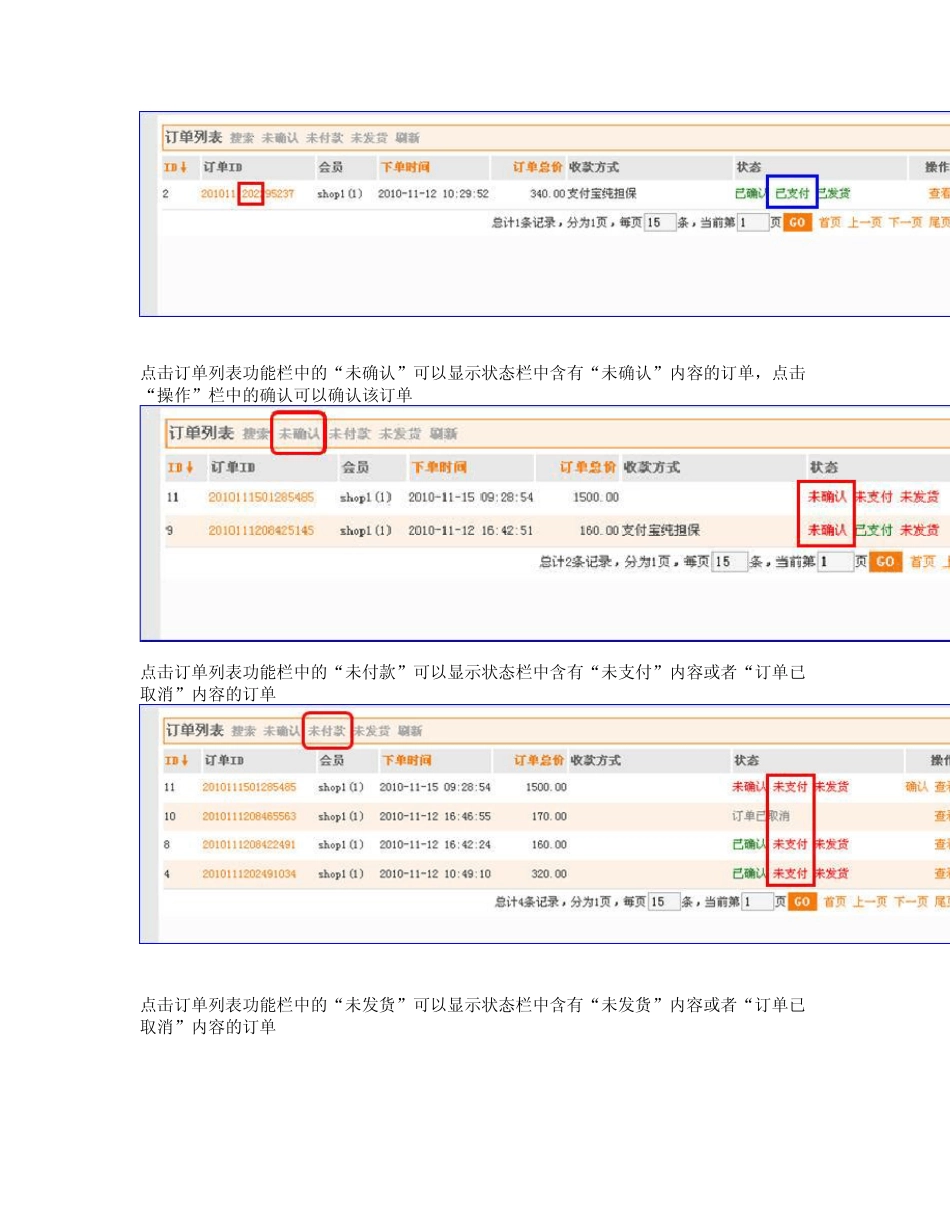Click 未确认 filter in the one-record order list
The height and width of the screenshot is (1230, 950).
279,138
